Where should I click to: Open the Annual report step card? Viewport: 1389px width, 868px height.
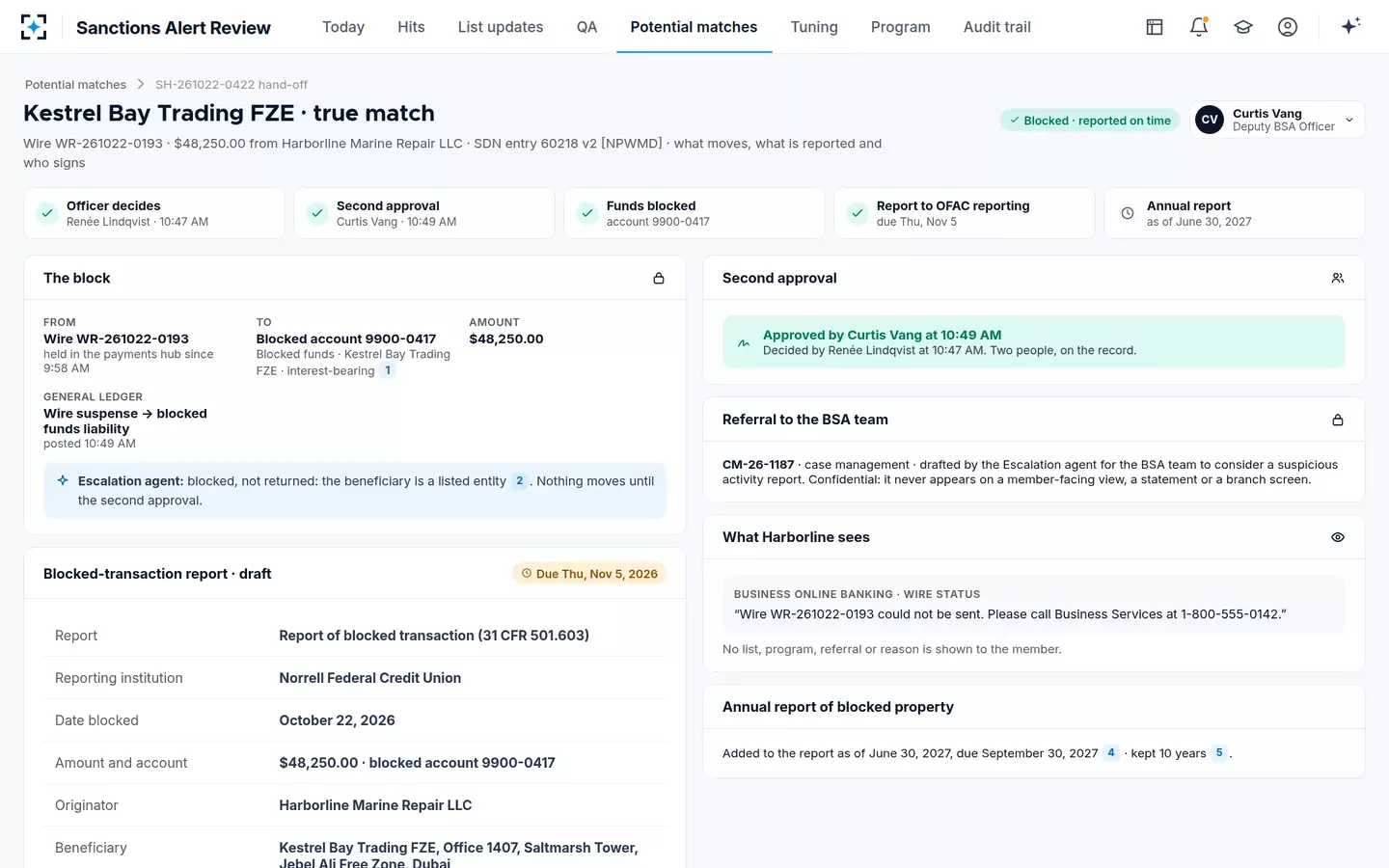[1235, 213]
